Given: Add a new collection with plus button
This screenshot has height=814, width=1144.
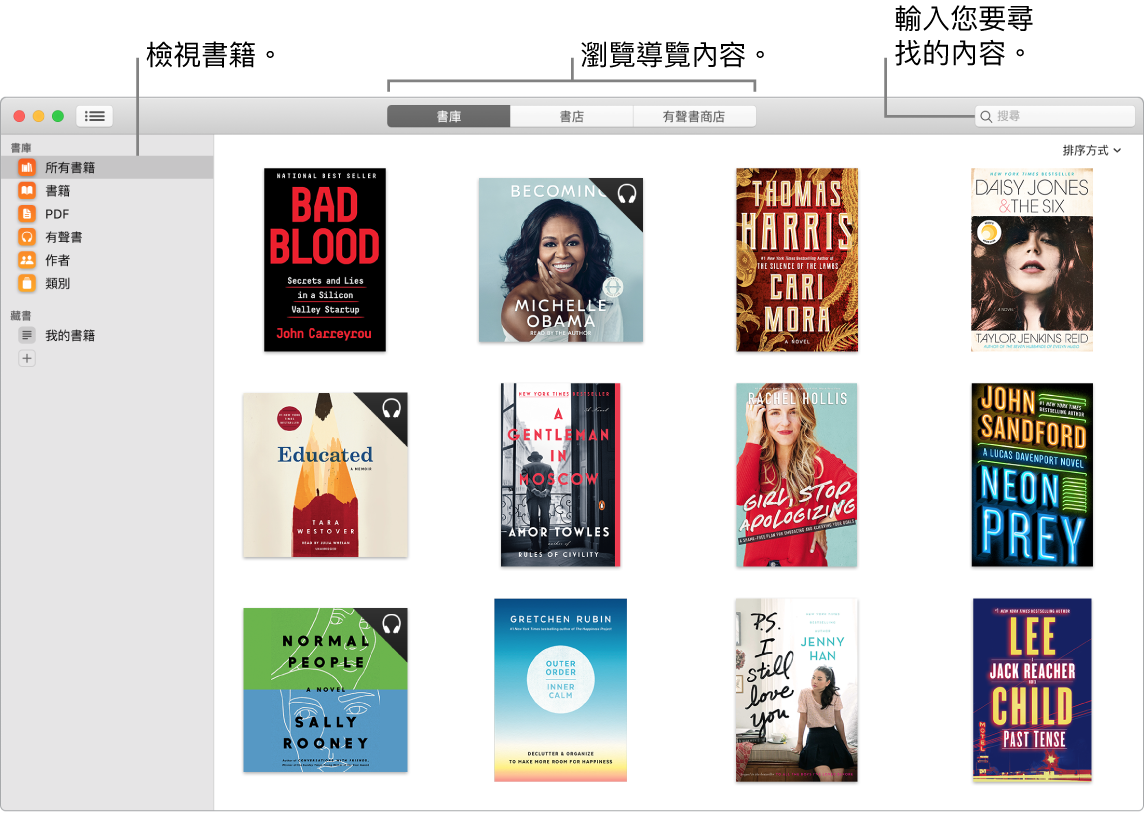Looking at the screenshot, I should coord(27,358).
